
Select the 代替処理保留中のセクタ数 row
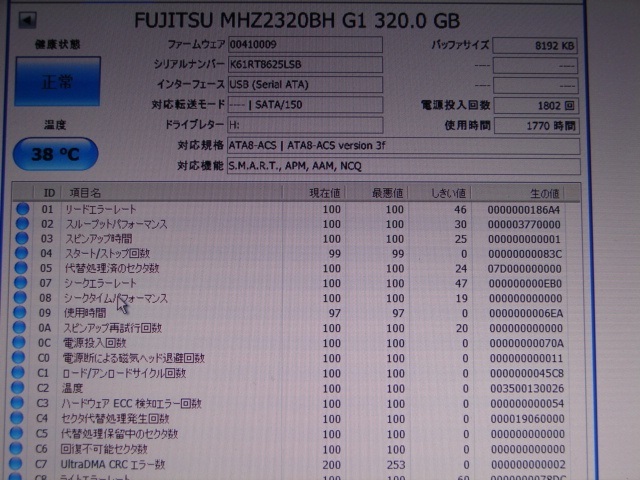[296, 433]
